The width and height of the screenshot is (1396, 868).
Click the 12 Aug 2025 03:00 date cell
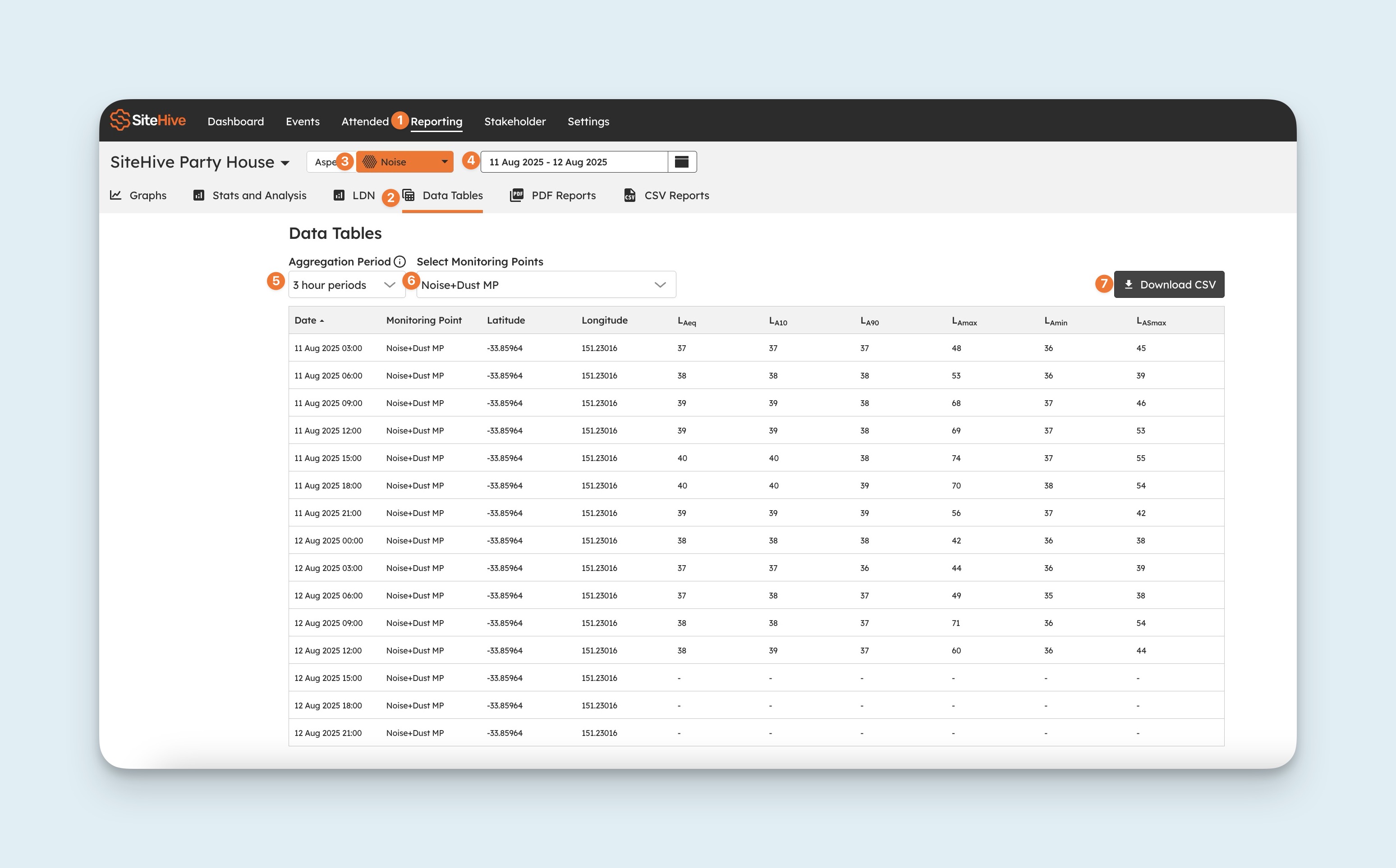coord(328,568)
